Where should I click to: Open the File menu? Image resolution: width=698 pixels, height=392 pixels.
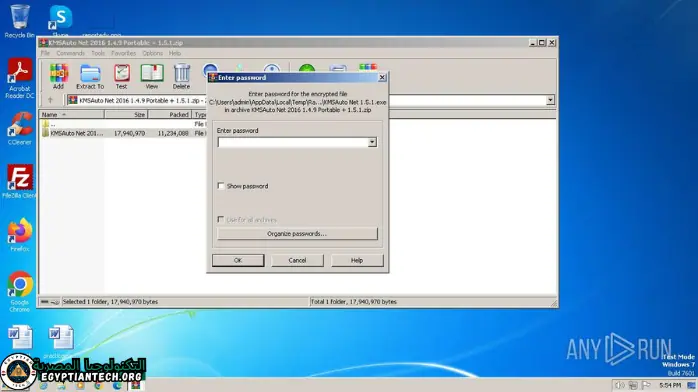[45, 53]
